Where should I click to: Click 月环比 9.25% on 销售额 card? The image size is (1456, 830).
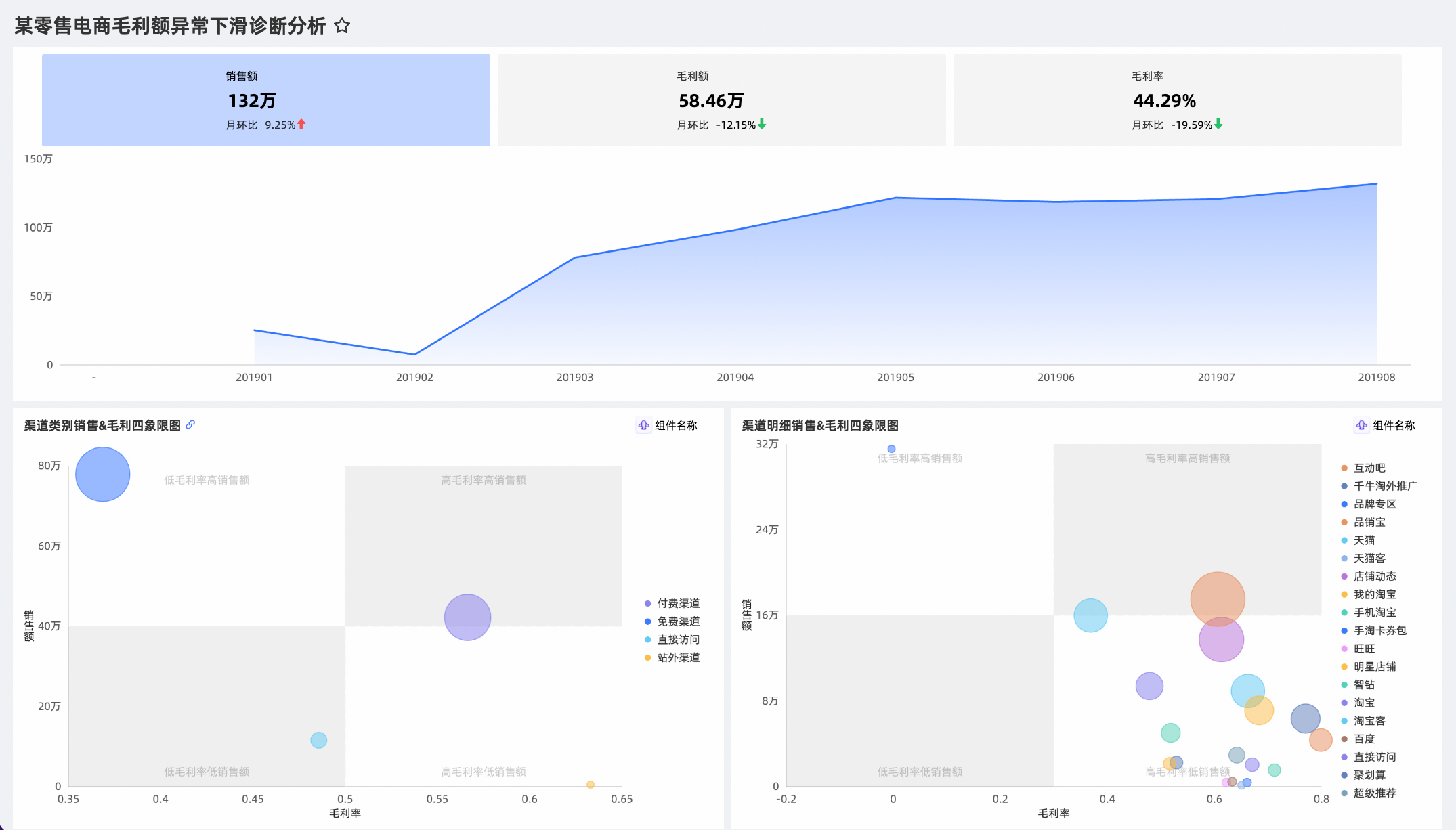(x=261, y=125)
